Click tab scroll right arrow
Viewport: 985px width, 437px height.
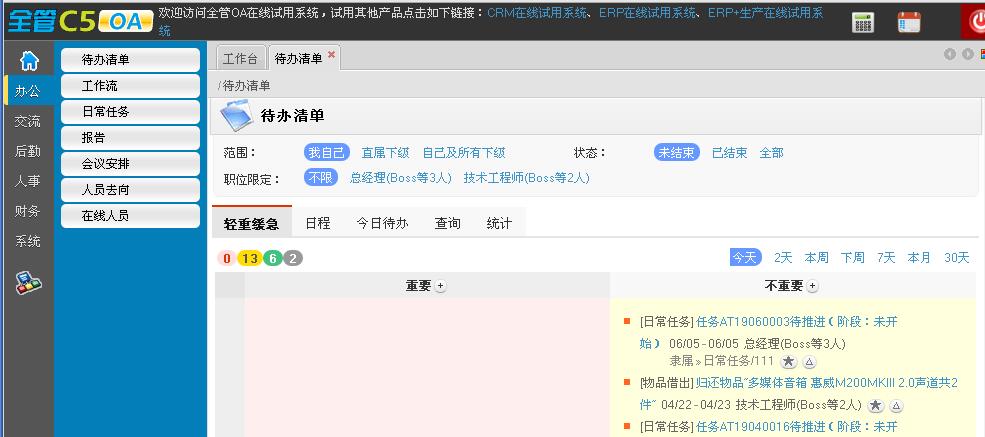(x=967, y=54)
